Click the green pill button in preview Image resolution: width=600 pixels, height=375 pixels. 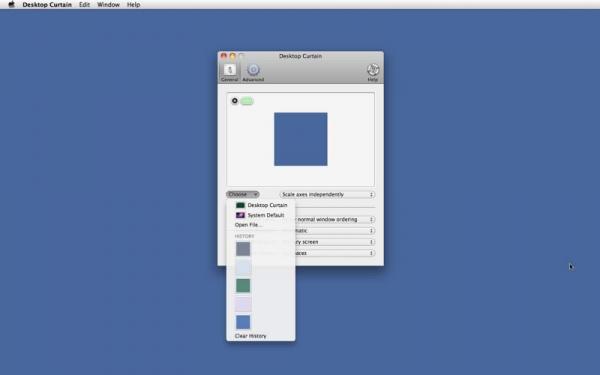point(247,101)
